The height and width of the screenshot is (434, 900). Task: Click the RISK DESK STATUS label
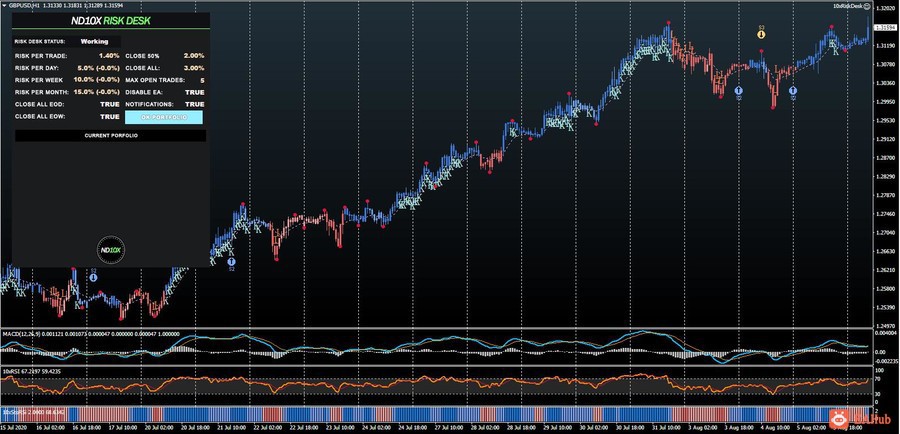[x=40, y=41]
